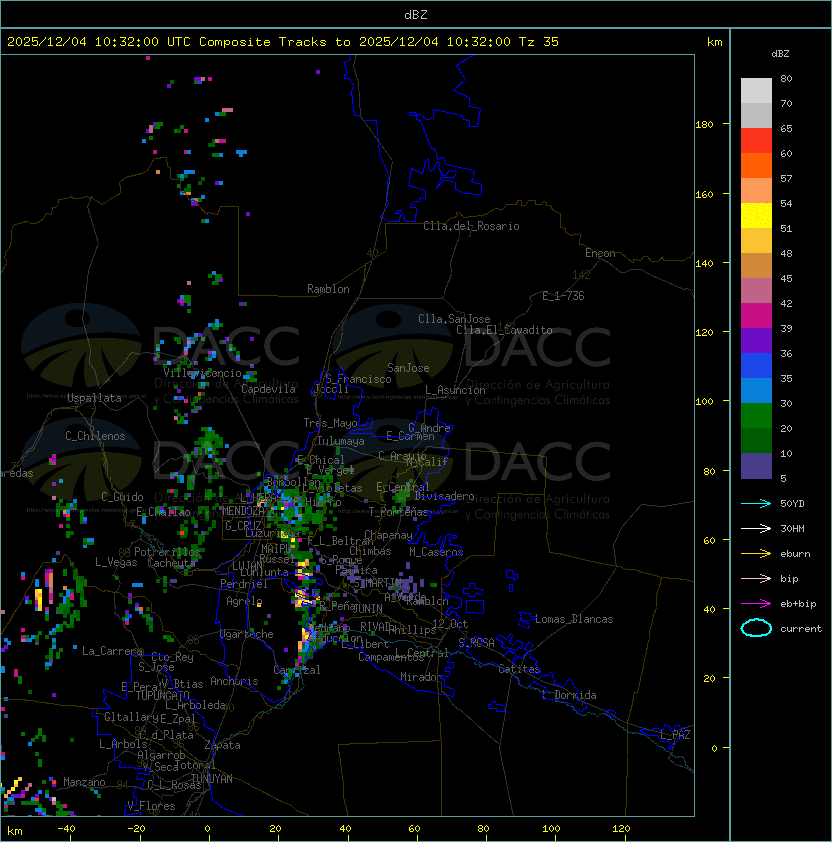This screenshot has height=842, width=832.
Task: Click the TUPUNGATO map label
Action: [162, 696]
